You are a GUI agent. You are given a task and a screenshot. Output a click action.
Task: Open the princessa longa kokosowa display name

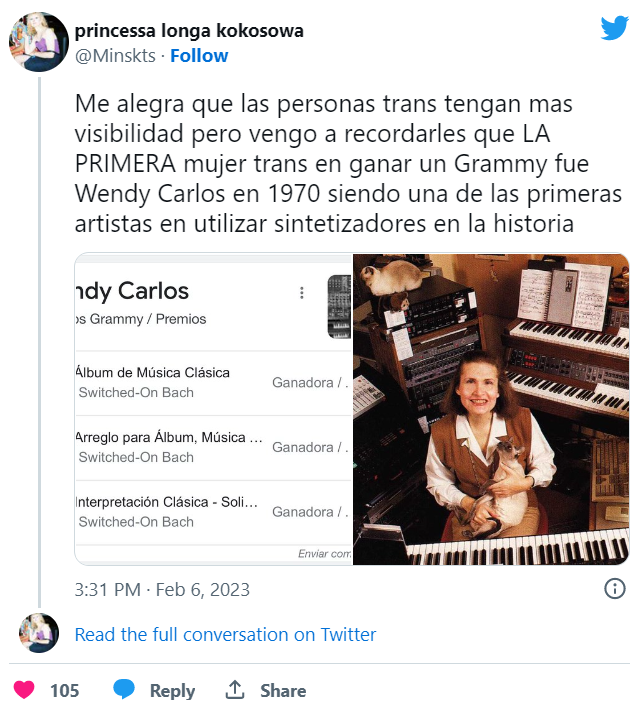coord(189,31)
